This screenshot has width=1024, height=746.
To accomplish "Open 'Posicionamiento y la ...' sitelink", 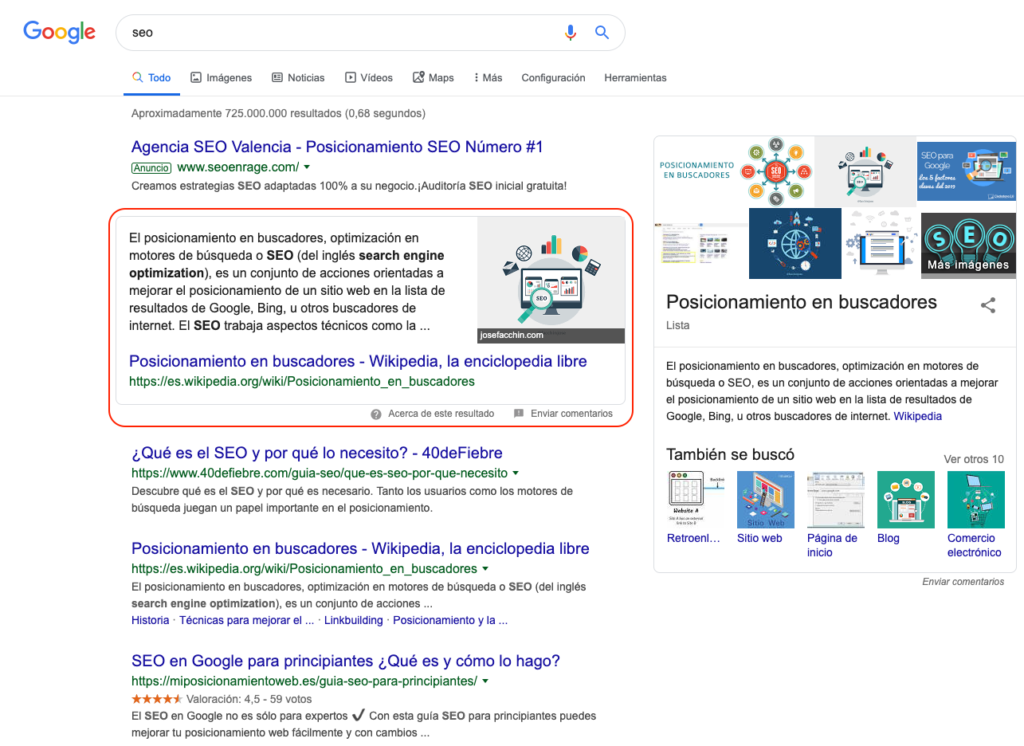I will click(x=450, y=621).
